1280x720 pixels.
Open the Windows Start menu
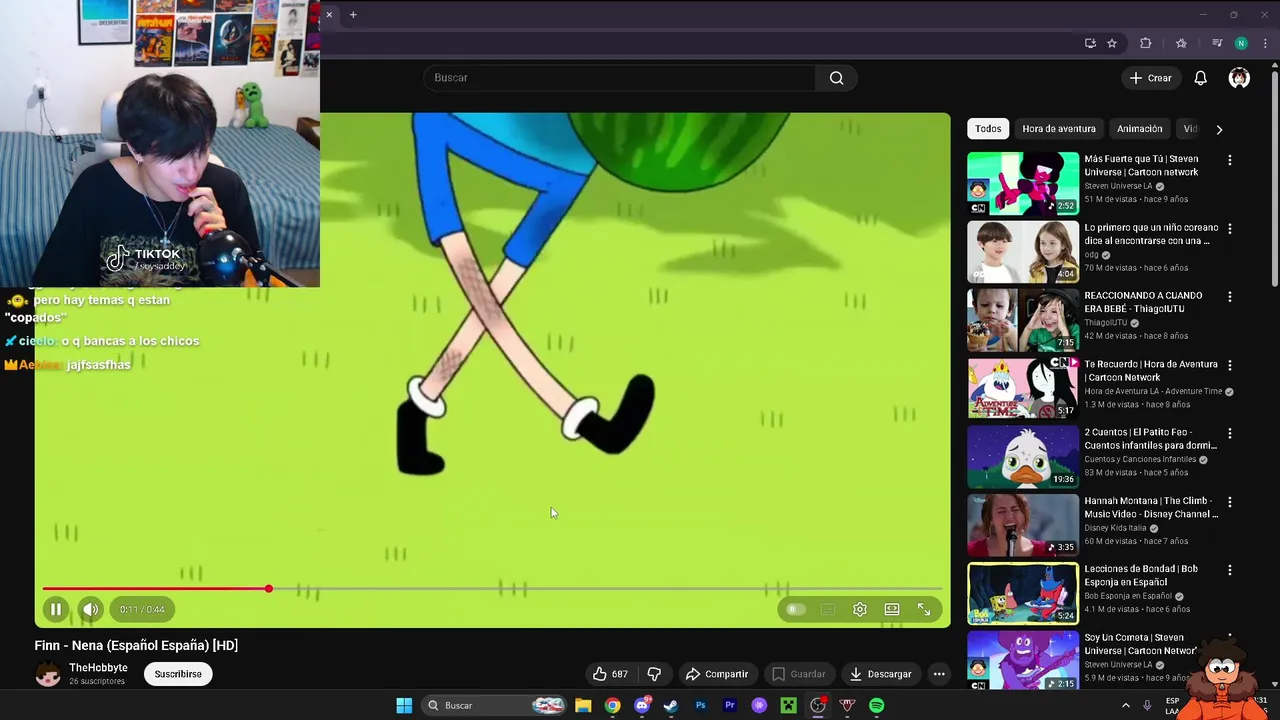404,706
